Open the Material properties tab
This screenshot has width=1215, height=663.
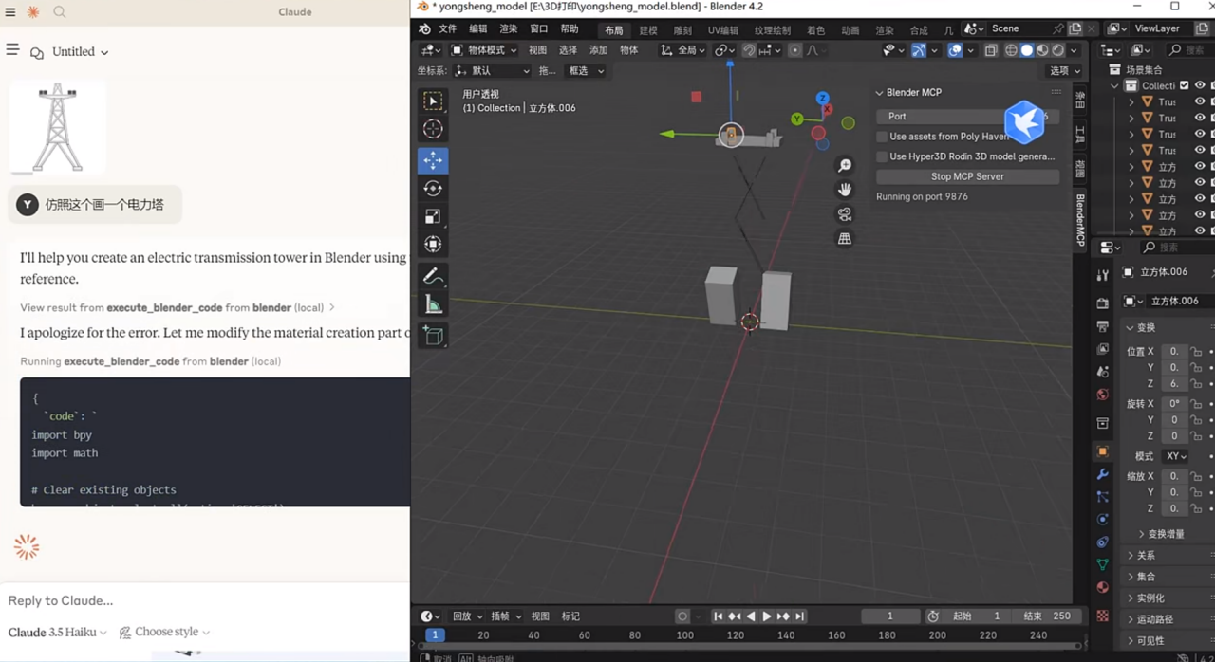point(1102,588)
